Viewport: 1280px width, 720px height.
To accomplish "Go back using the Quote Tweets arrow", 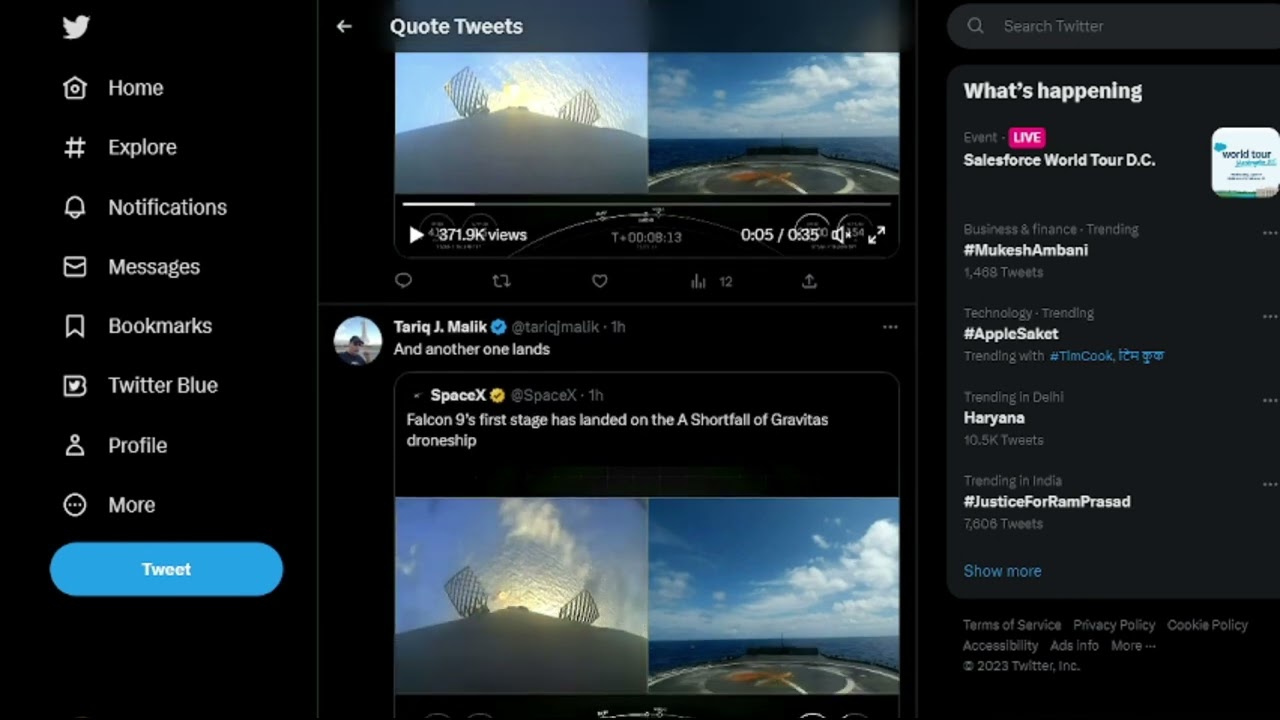I will pos(344,26).
